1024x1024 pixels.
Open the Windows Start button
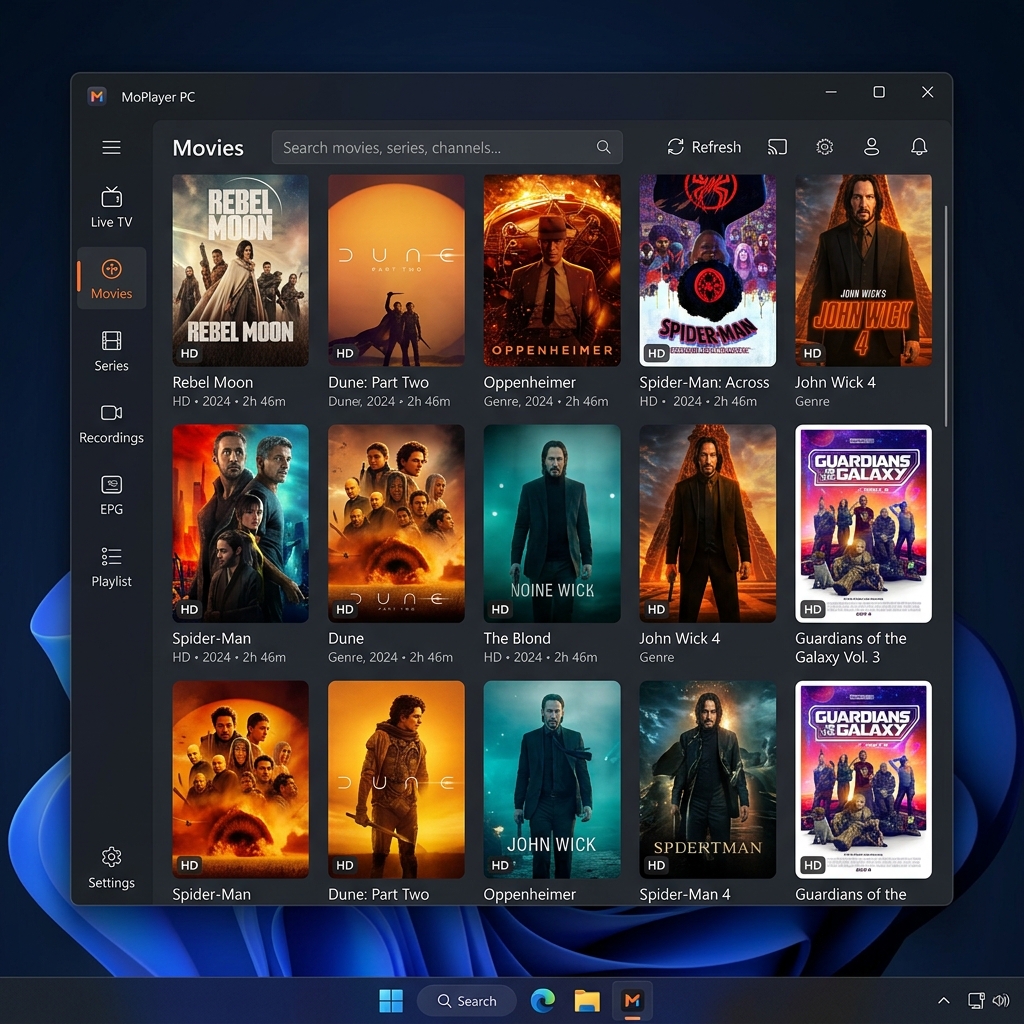[x=391, y=1000]
